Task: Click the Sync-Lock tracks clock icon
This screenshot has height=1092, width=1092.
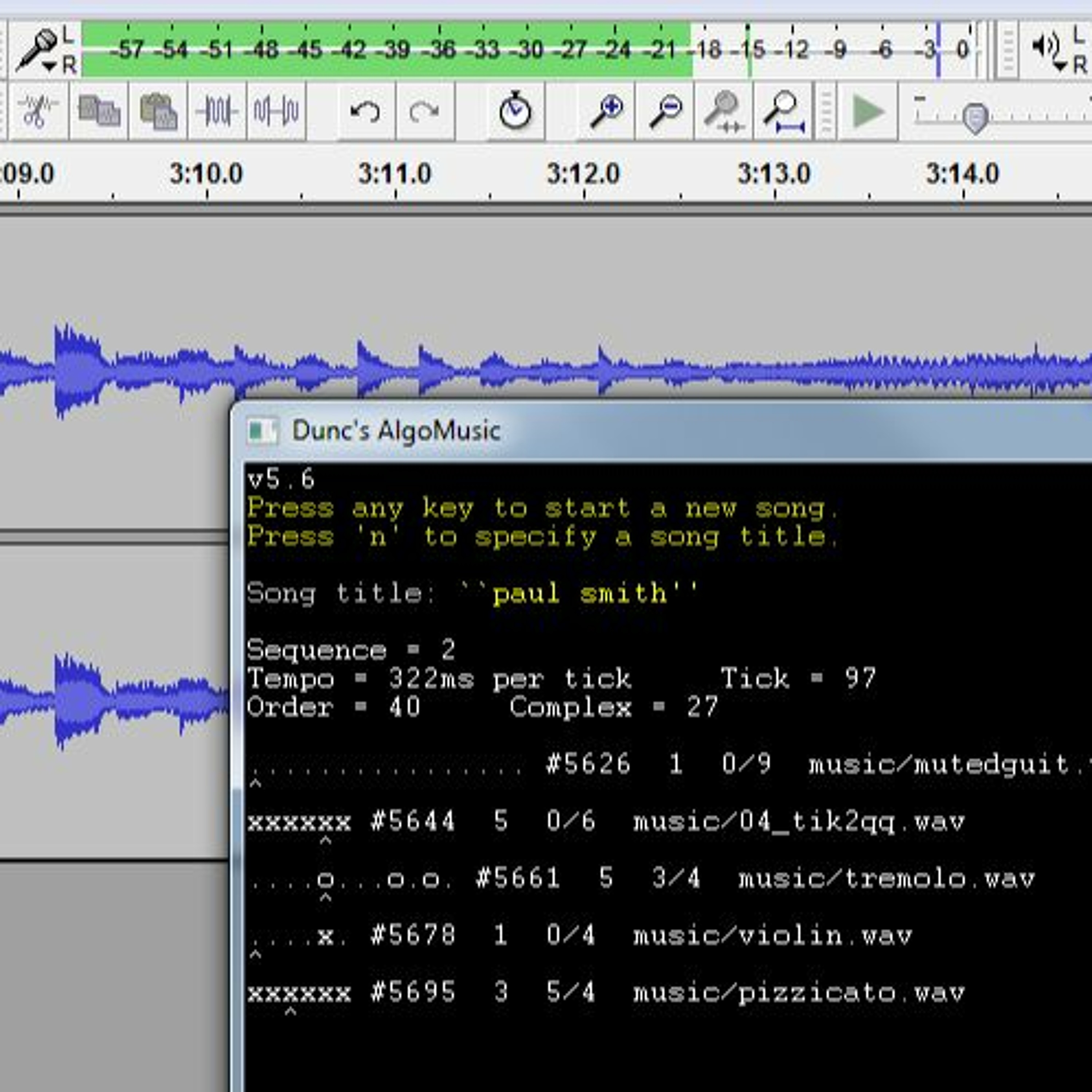Action: (x=515, y=111)
